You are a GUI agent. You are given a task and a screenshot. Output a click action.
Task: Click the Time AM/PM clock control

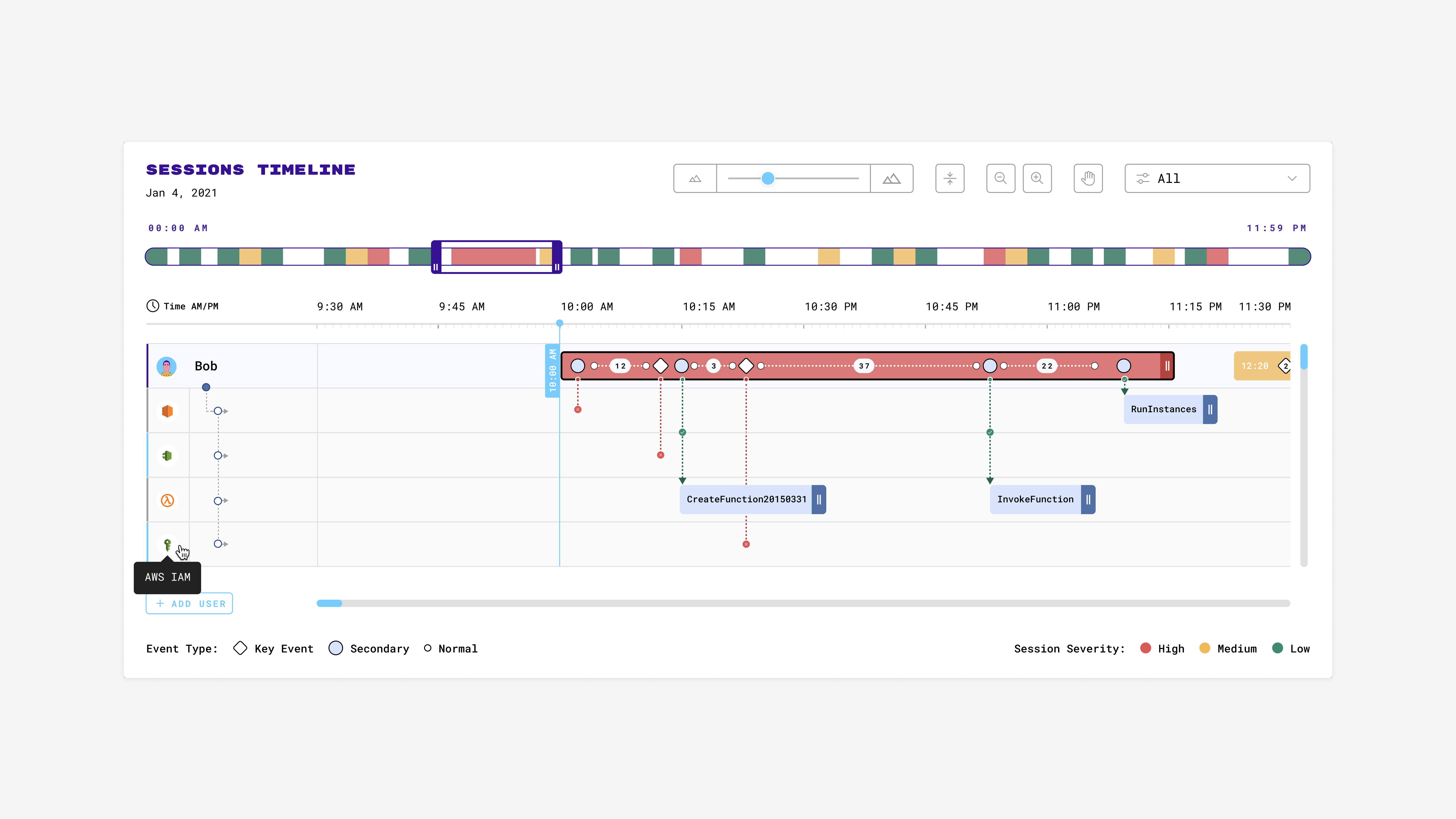pos(154,306)
